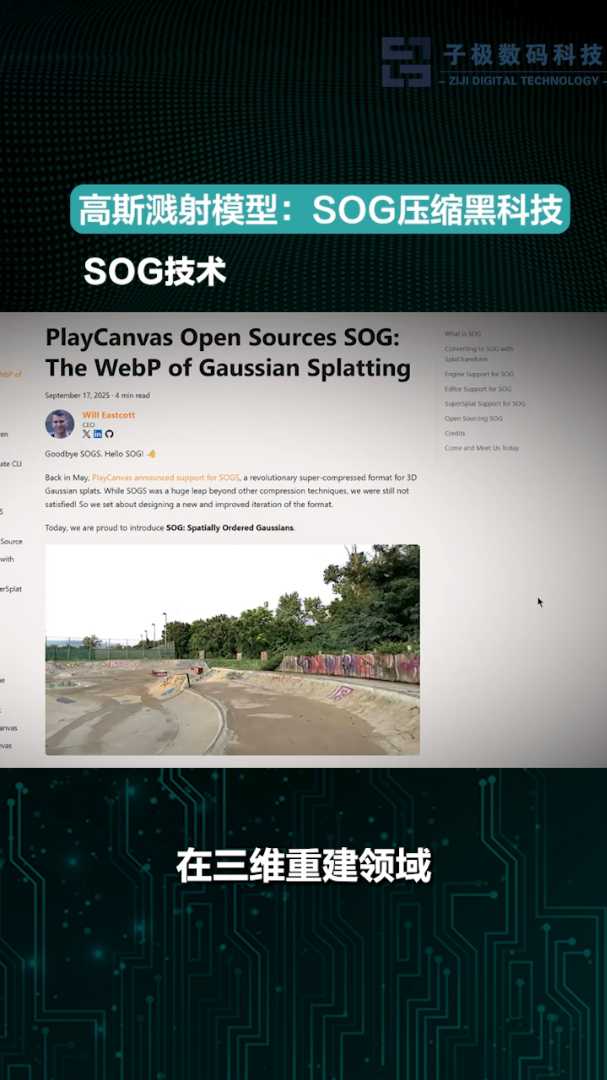The width and height of the screenshot is (607, 1080).
Task: Click the 'September 17, 2025 · 4 min read' text
Action: pyautogui.click(x=97, y=395)
